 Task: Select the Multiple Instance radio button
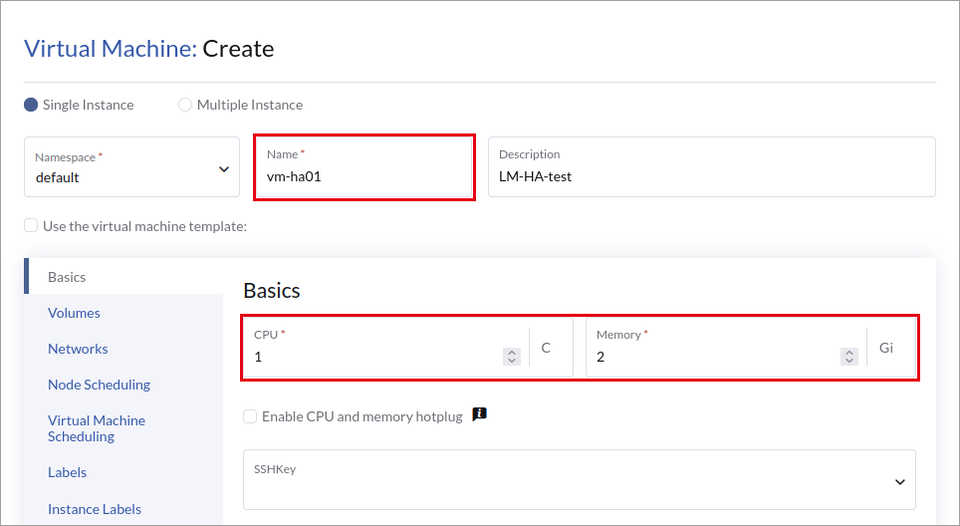pyautogui.click(x=185, y=105)
